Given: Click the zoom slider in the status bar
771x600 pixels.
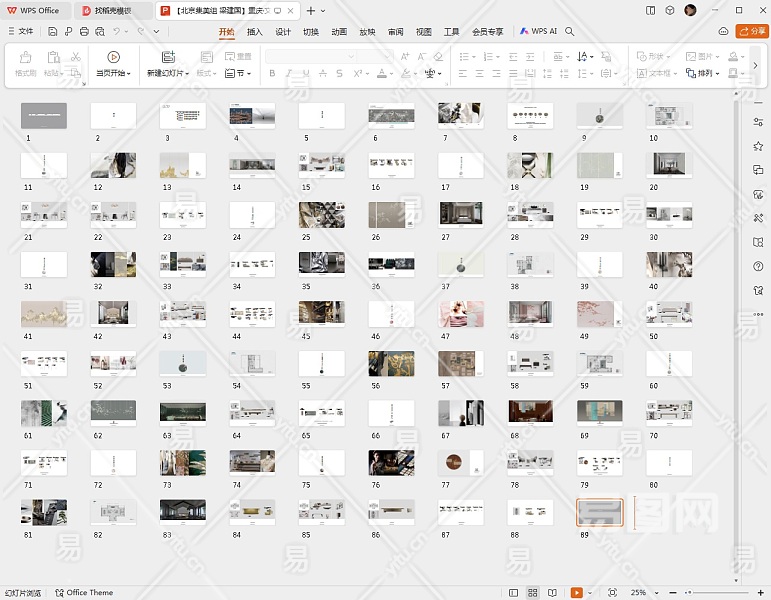Looking at the screenshot, I should coord(715,593).
